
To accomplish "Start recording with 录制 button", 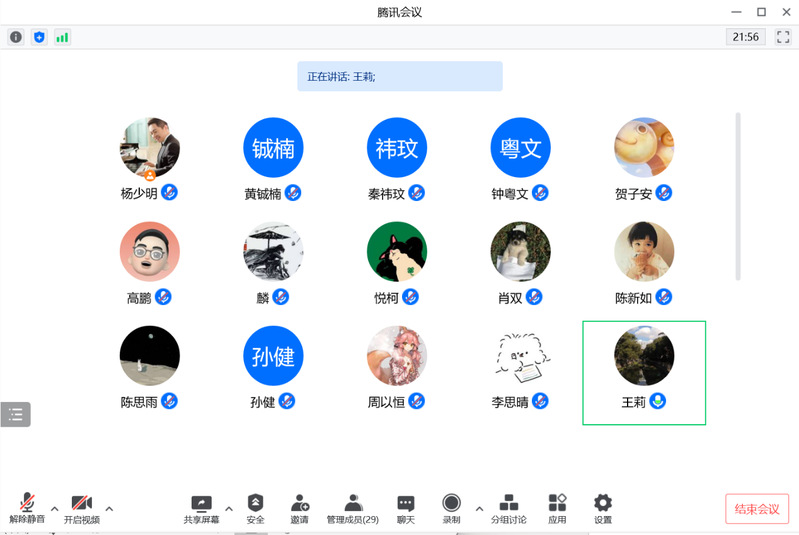I will point(451,504).
